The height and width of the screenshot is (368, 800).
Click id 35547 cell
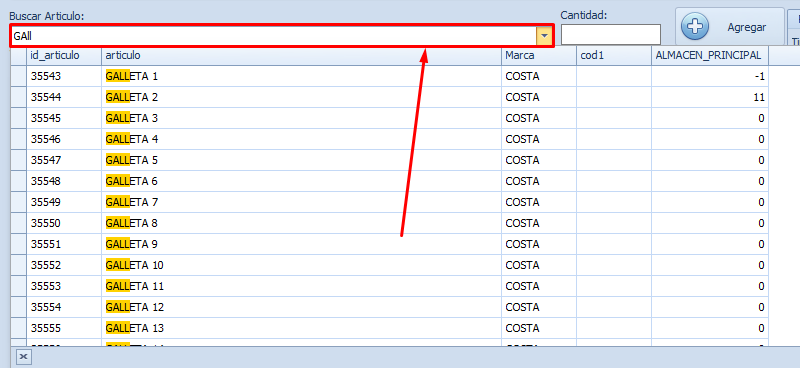(x=64, y=160)
